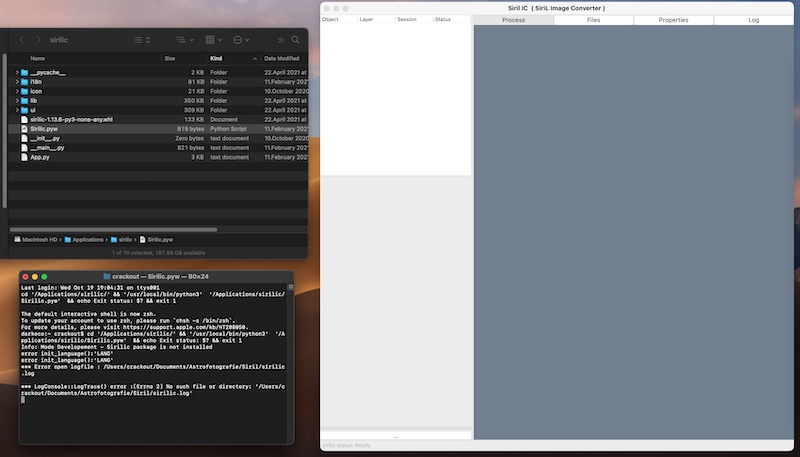Expand the lib folder
This screenshot has width=800, height=457.
pos(17,100)
